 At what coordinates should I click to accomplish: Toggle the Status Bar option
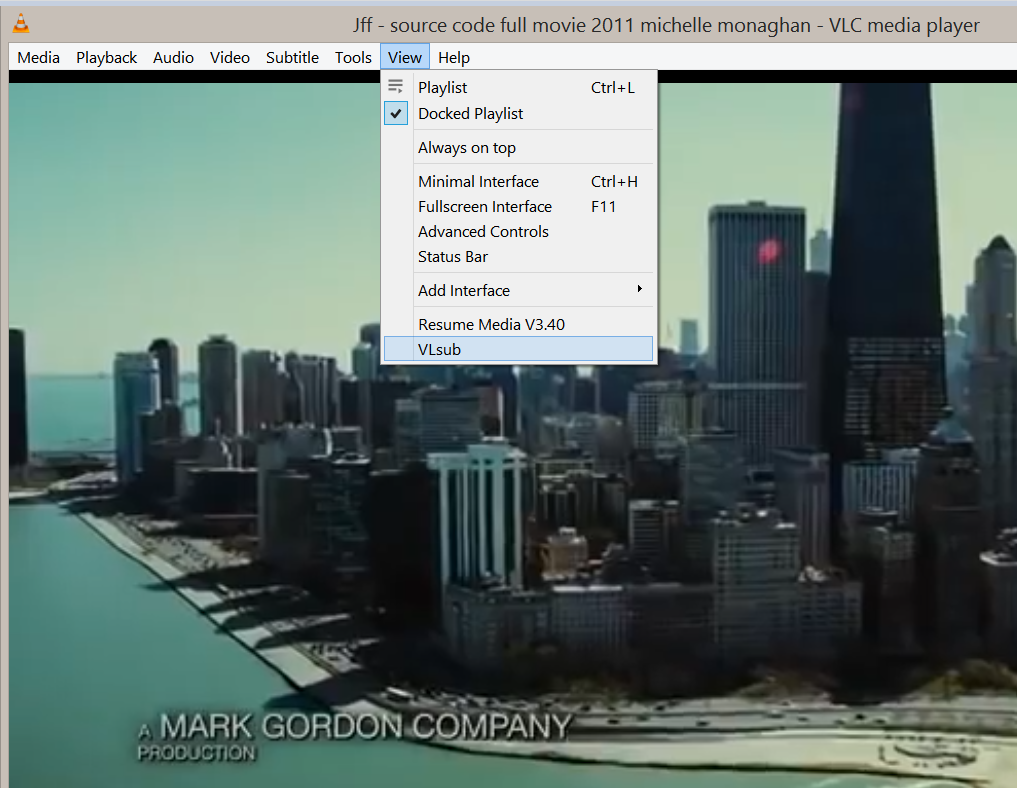pyautogui.click(x=518, y=257)
